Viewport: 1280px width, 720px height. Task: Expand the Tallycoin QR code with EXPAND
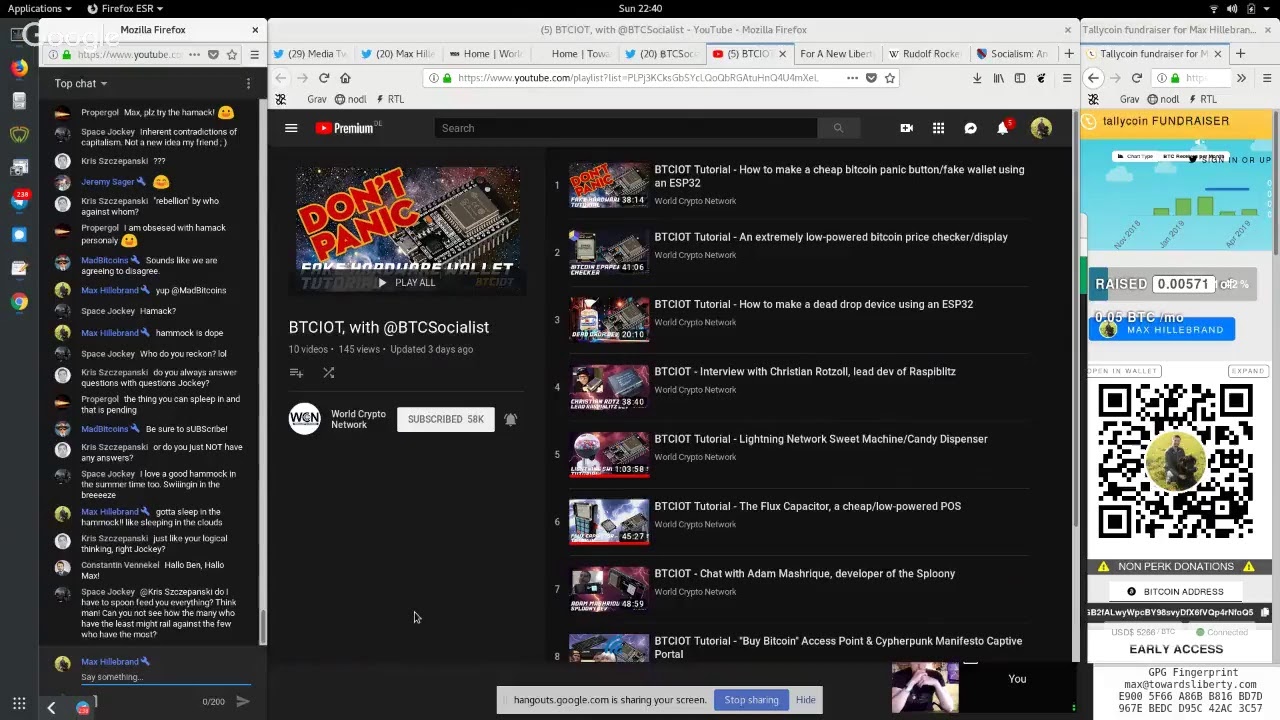click(1247, 371)
